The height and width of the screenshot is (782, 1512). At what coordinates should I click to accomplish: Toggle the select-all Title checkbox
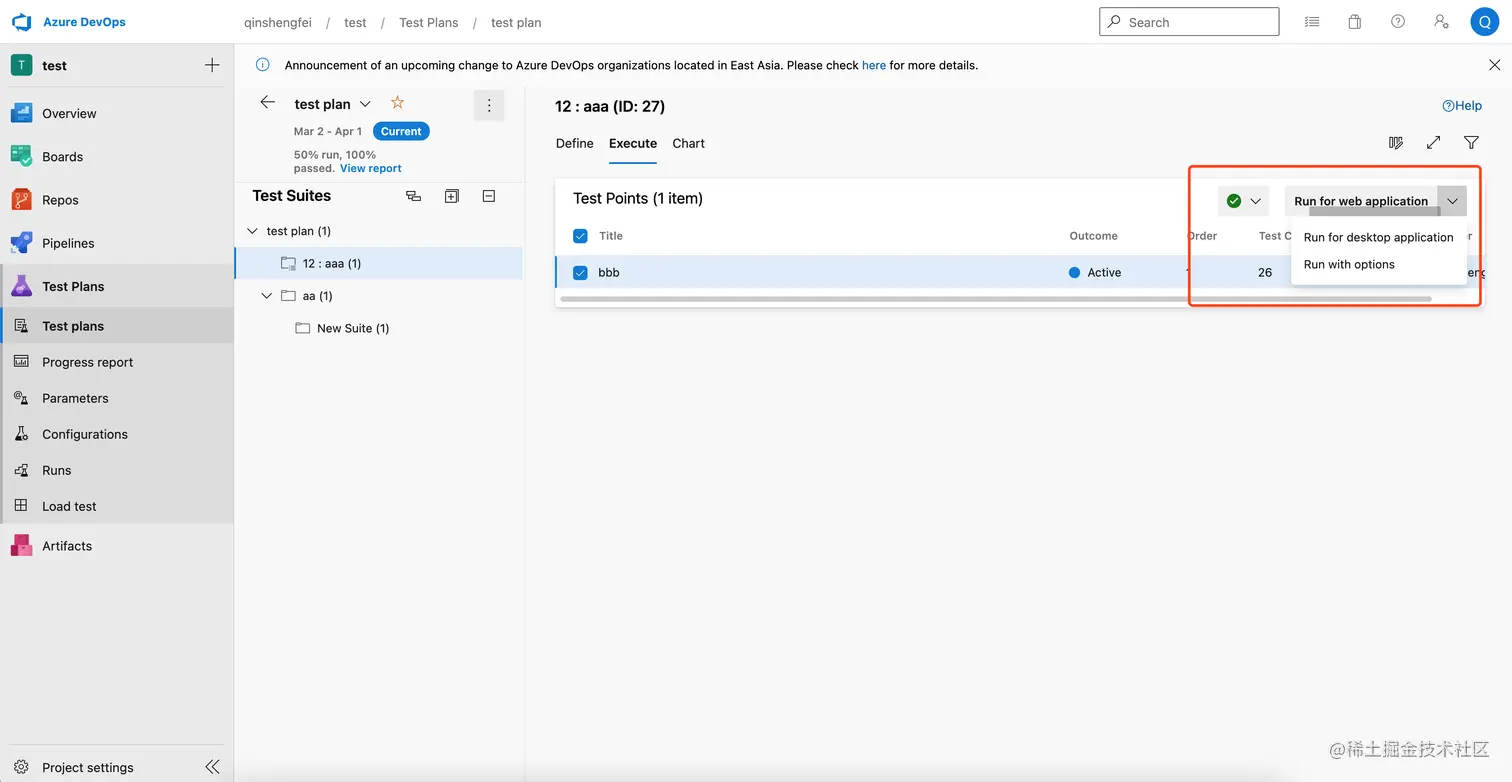click(580, 236)
